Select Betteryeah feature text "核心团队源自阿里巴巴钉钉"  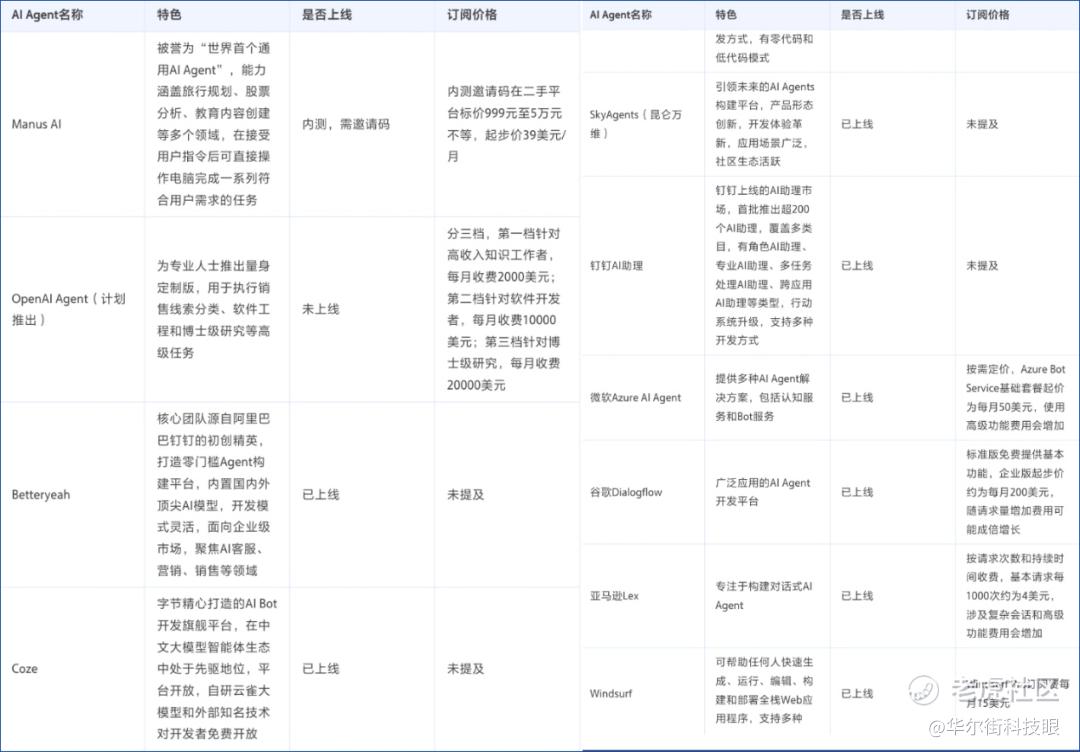point(213,429)
